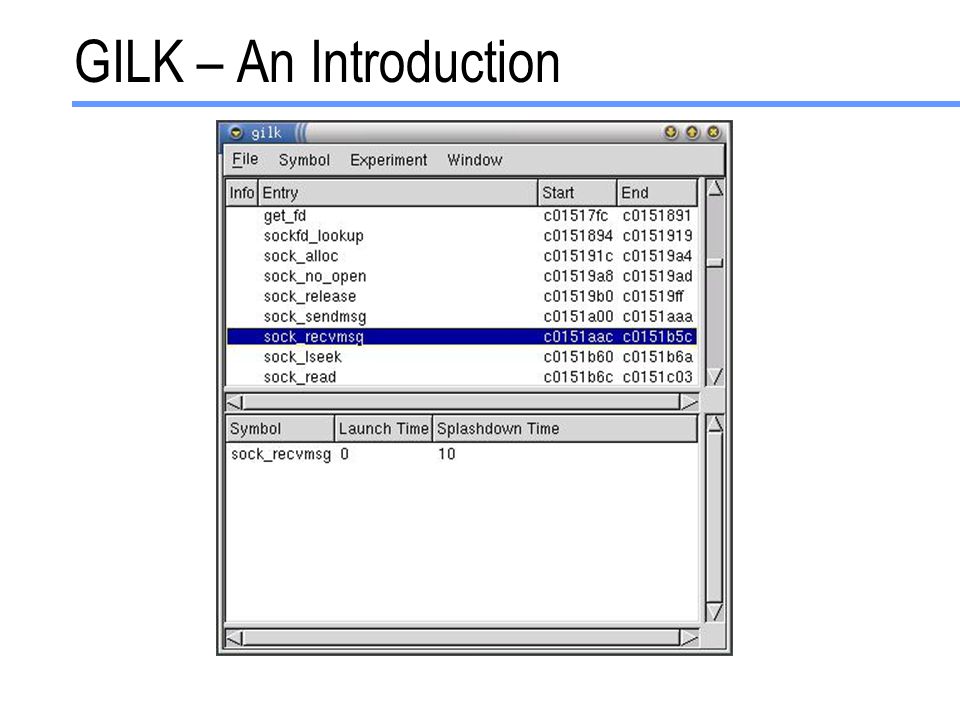Screen dimensions: 960x720
Task: Click up arrow of symbol list scrollbar
Action: point(714,189)
